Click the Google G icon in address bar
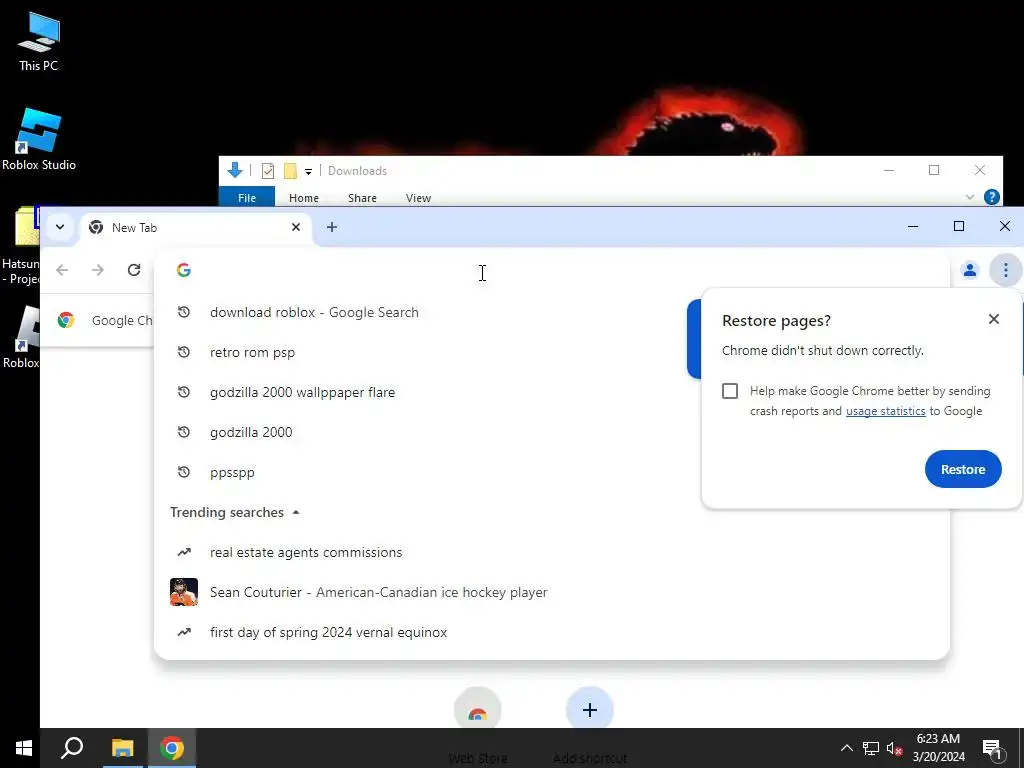Viewport: 1024px width, 768px height. pyautogui.click(x=184, y=270)
